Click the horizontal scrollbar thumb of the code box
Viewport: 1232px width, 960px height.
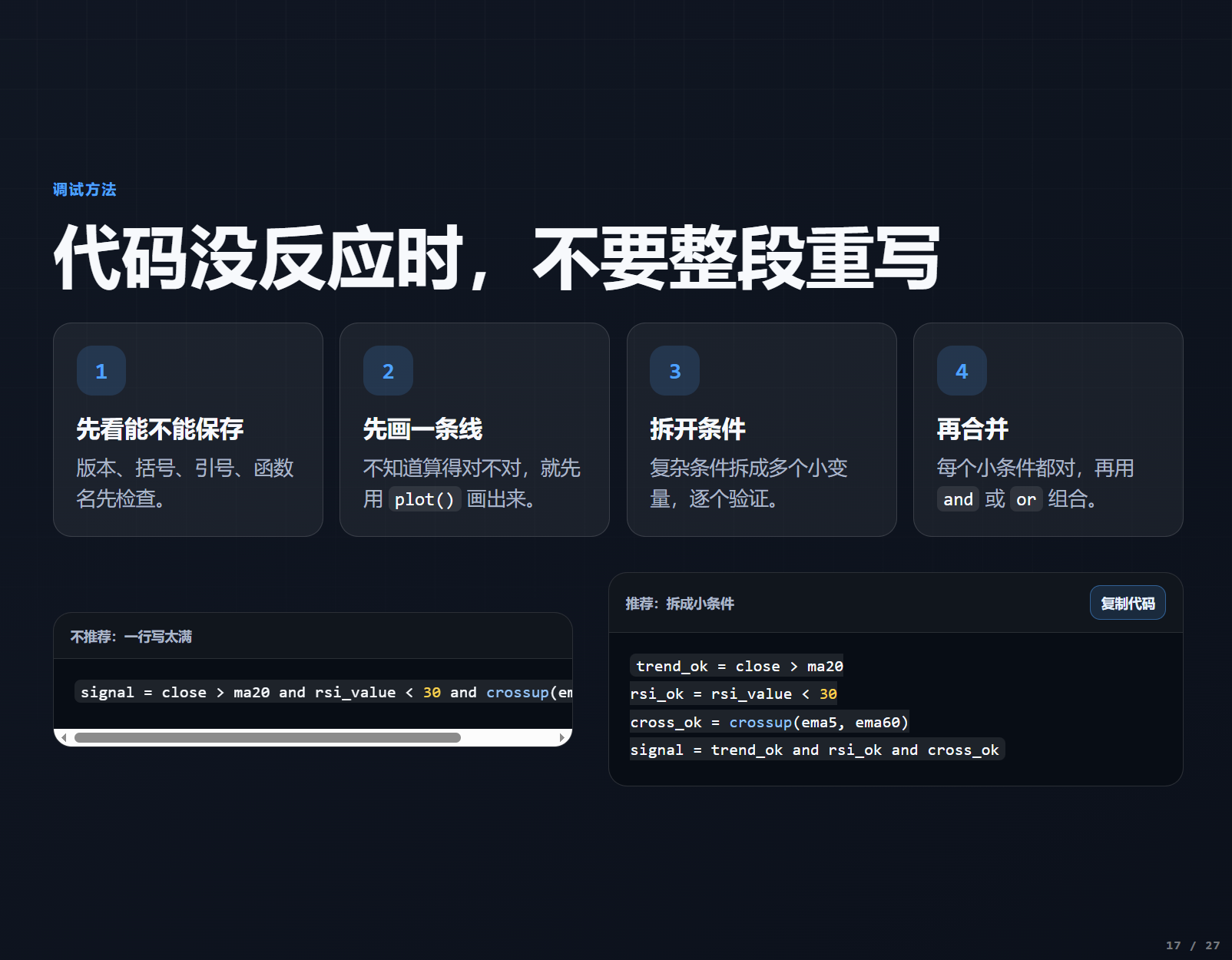point(267,738)
